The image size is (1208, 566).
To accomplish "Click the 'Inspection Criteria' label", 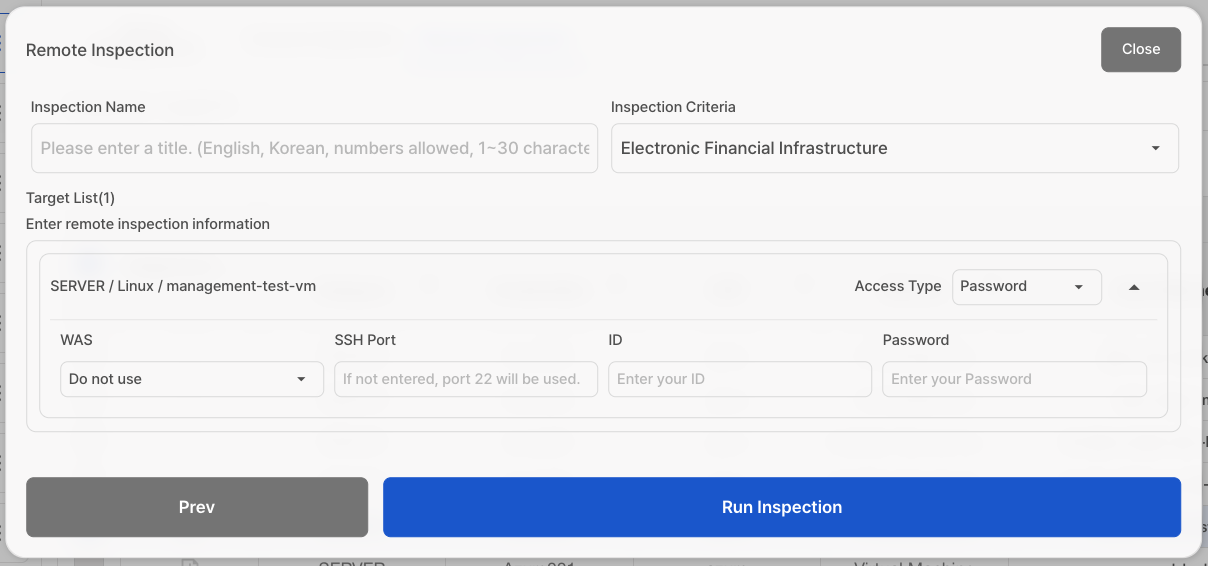I will click(672, 107).
